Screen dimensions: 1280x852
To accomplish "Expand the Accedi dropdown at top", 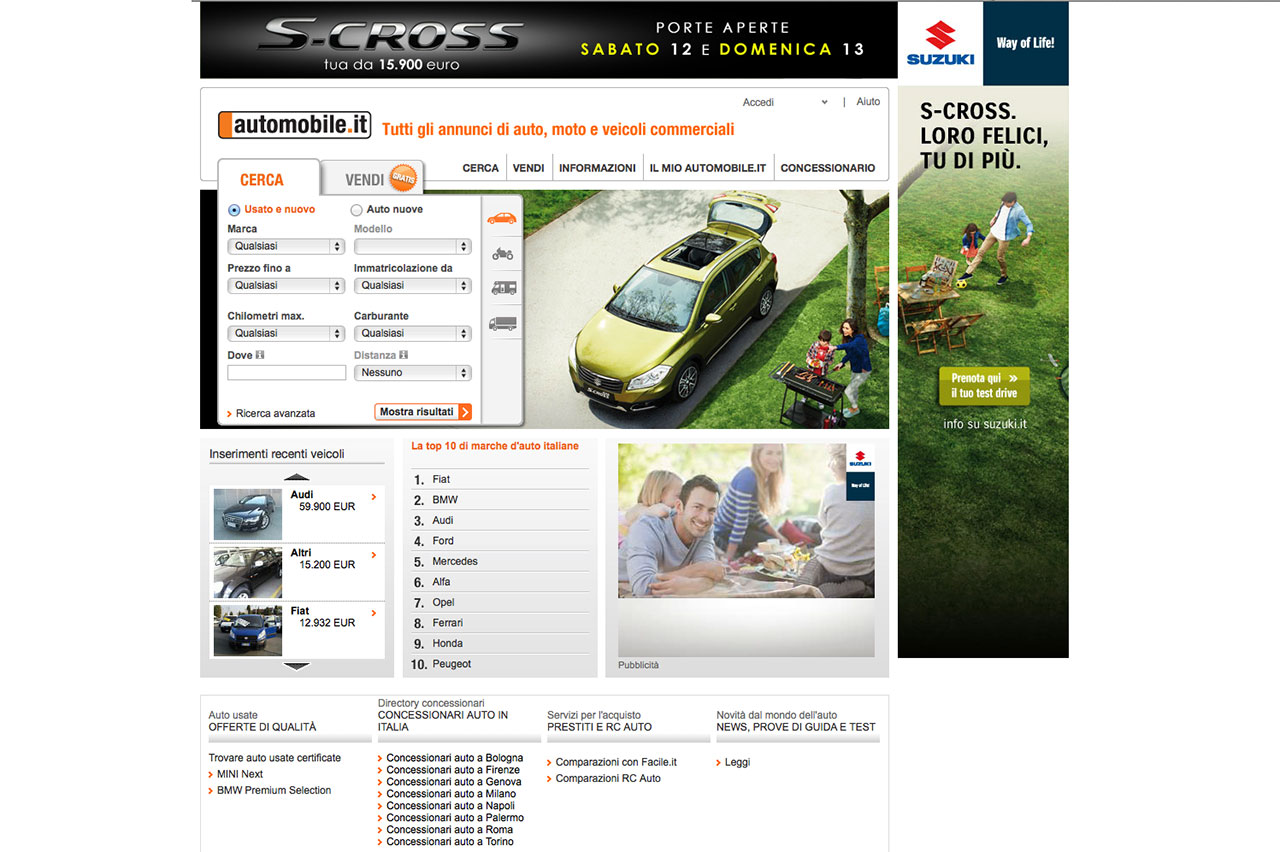I will (x=785, y=102).
